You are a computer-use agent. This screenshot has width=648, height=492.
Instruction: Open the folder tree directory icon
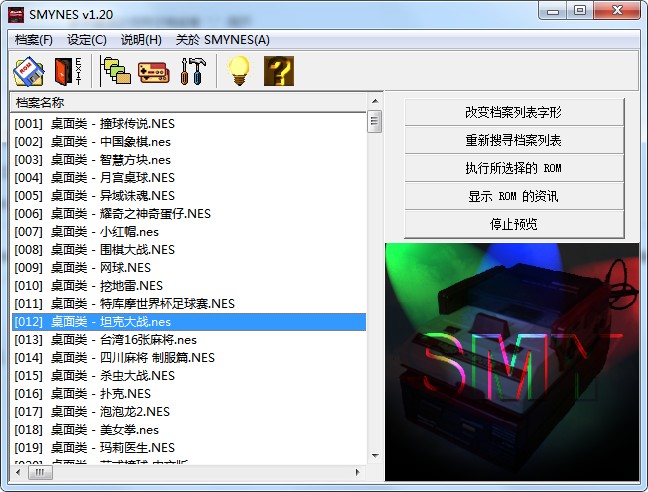pos(116,71)
